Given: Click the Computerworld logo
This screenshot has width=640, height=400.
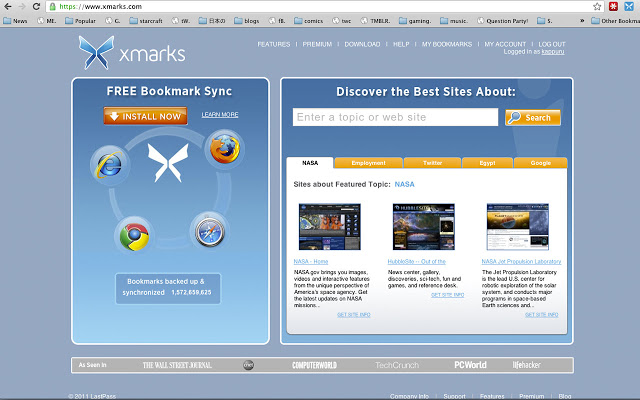Looking at the screenshot, I should point(314,365).
